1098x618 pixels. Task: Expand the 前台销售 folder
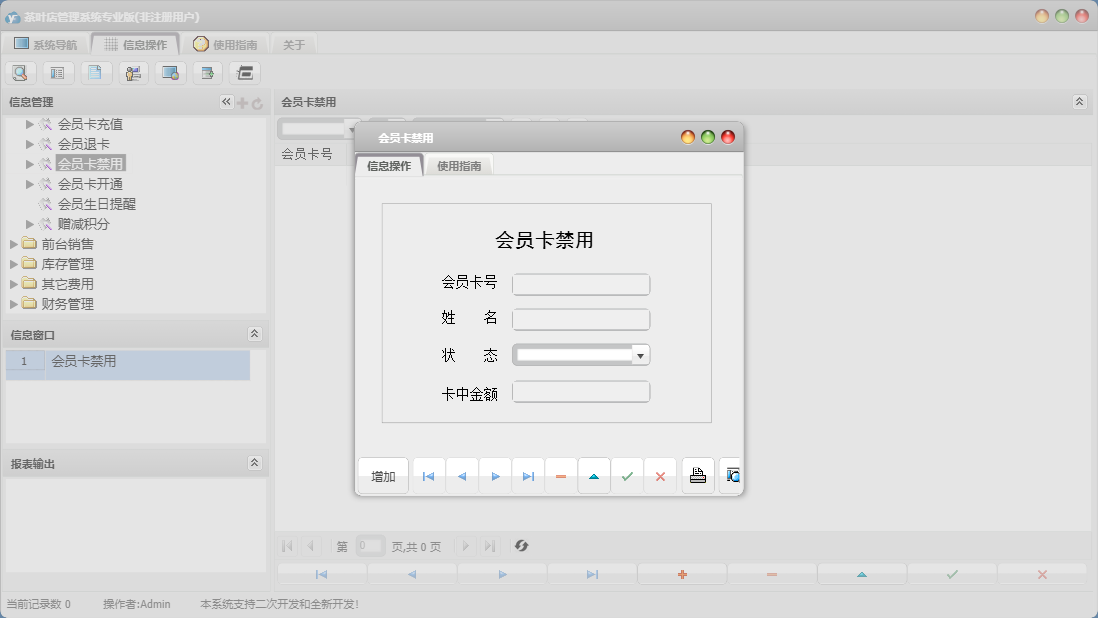13,244
